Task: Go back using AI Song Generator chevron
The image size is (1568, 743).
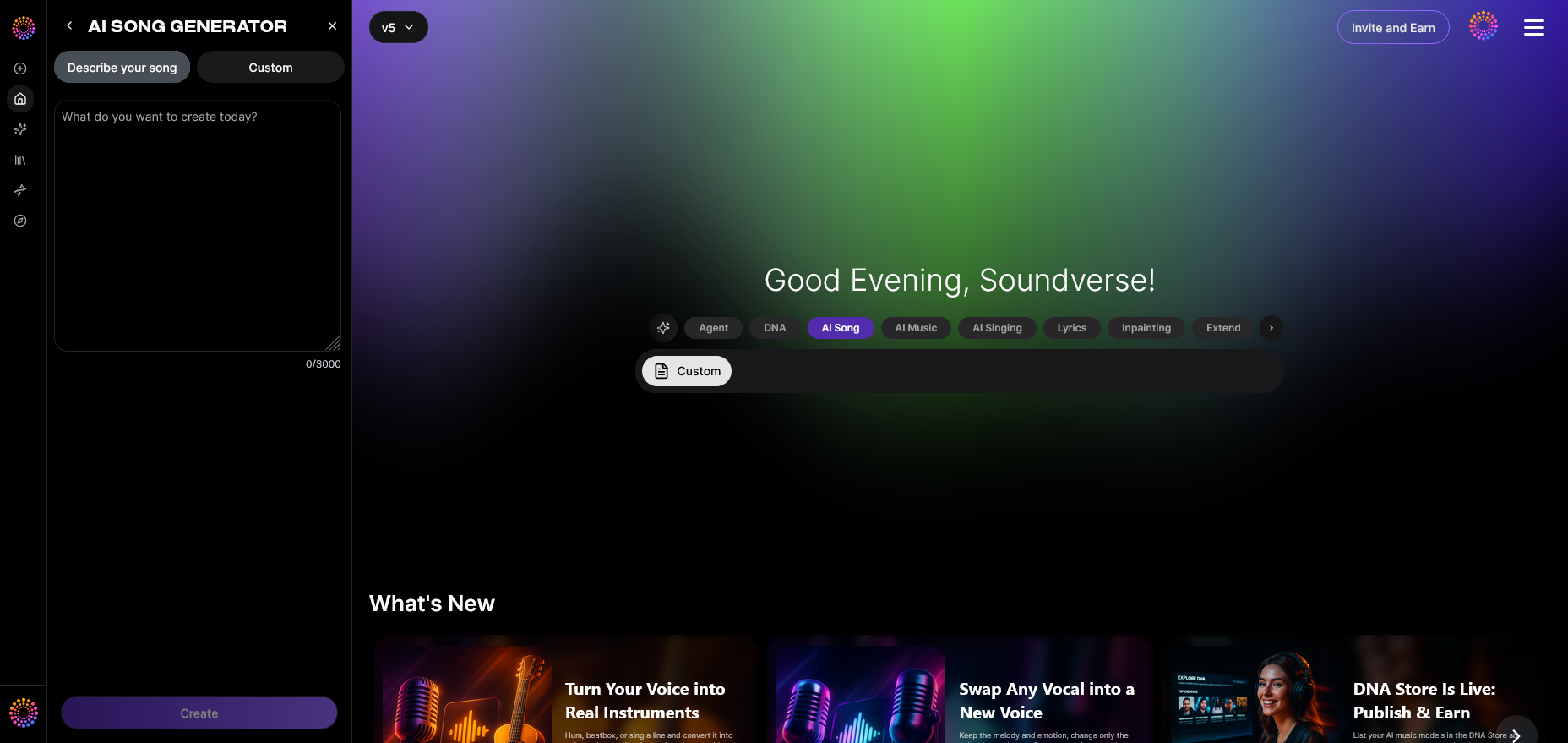Action: pos(69,26)
